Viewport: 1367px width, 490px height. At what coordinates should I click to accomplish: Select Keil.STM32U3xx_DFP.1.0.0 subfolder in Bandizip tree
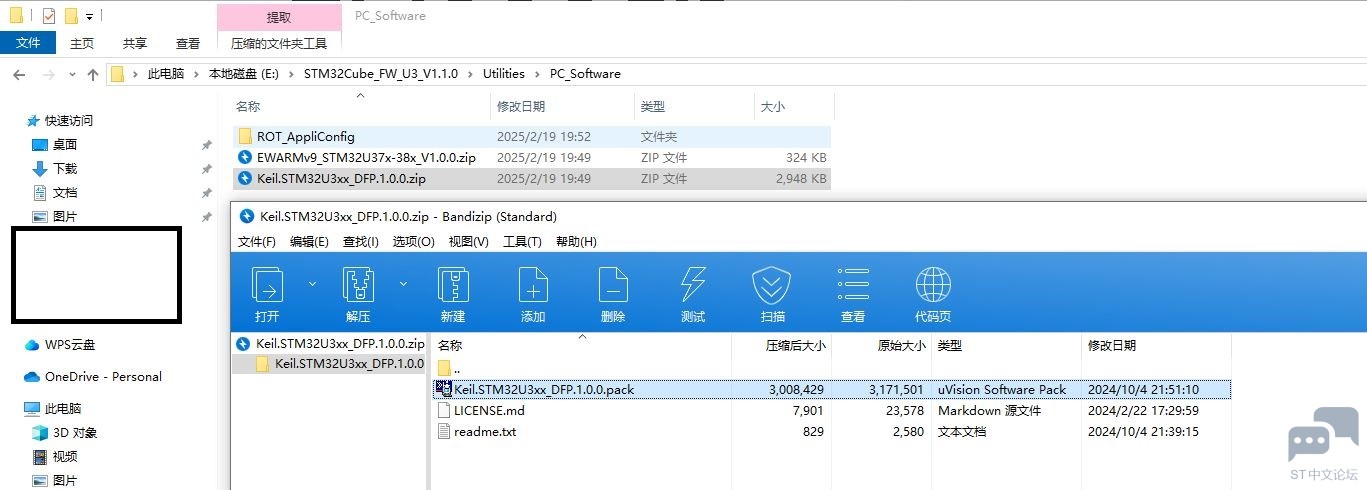click(340, 364)
